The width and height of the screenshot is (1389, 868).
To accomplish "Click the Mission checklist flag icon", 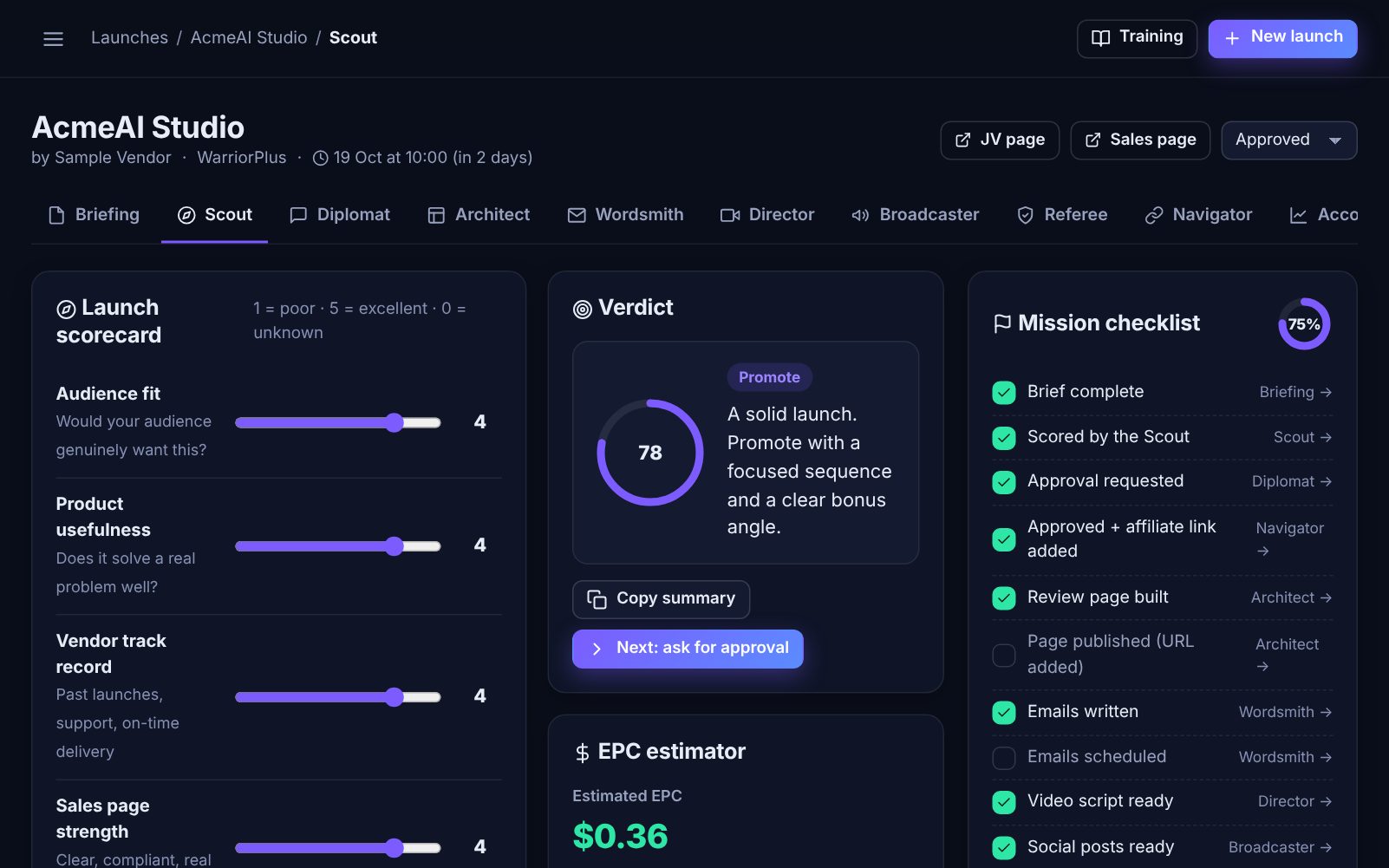I will (x=1002, y=323).
